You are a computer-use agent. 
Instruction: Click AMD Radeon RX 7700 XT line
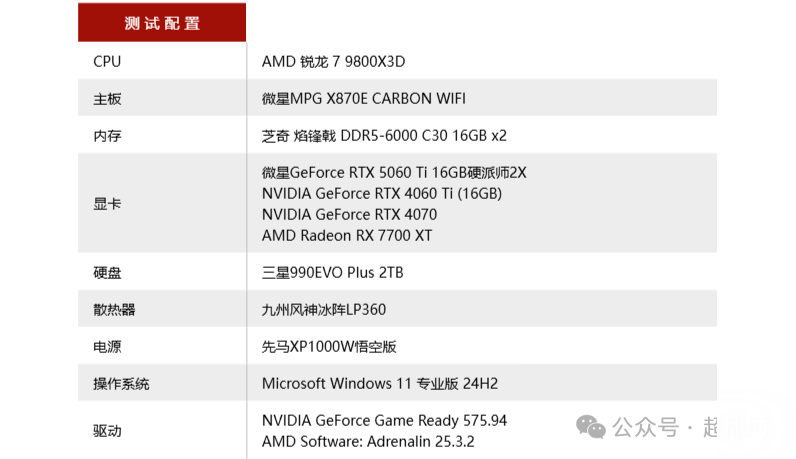coord(347,236)
